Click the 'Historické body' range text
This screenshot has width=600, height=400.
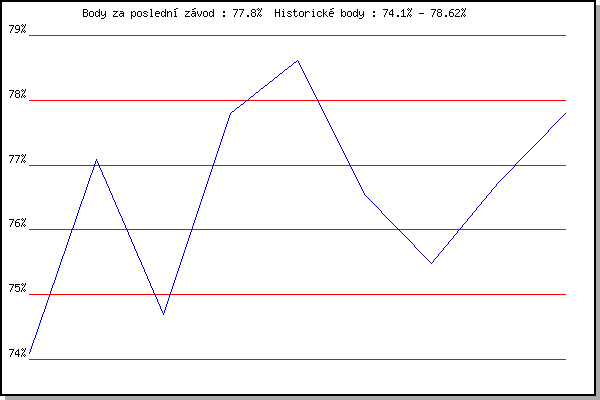click(370, 14)
